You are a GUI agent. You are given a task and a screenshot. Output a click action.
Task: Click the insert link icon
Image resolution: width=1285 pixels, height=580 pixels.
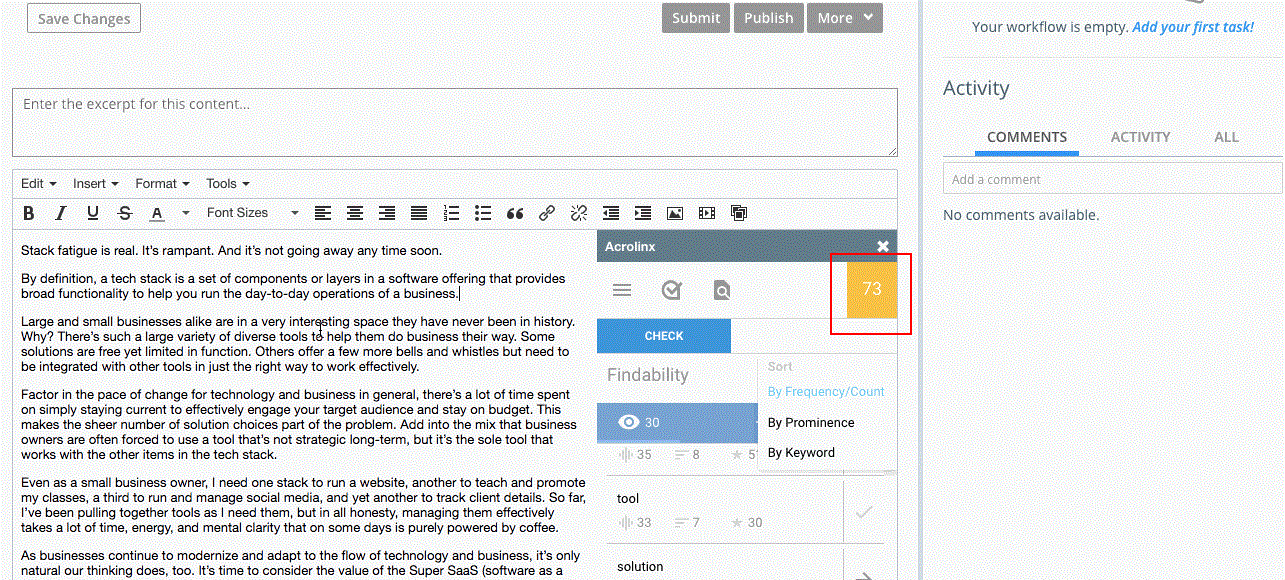(x=547, y=213)
